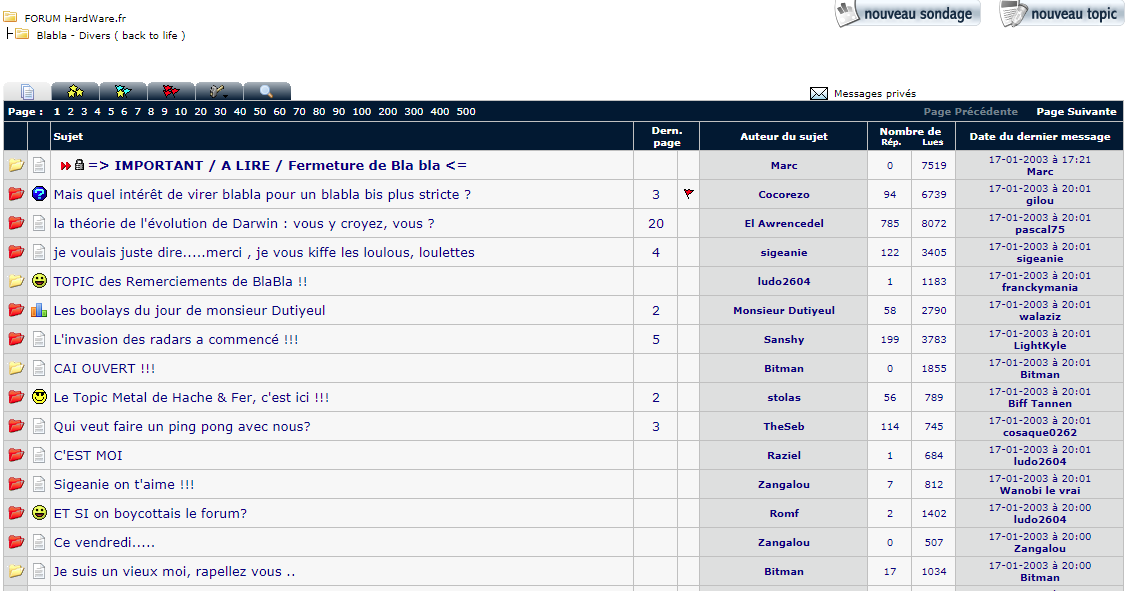Click the envelope icon next to Messages privés
Viewport: 1131px width, 591px height.
tap(819, 91)
